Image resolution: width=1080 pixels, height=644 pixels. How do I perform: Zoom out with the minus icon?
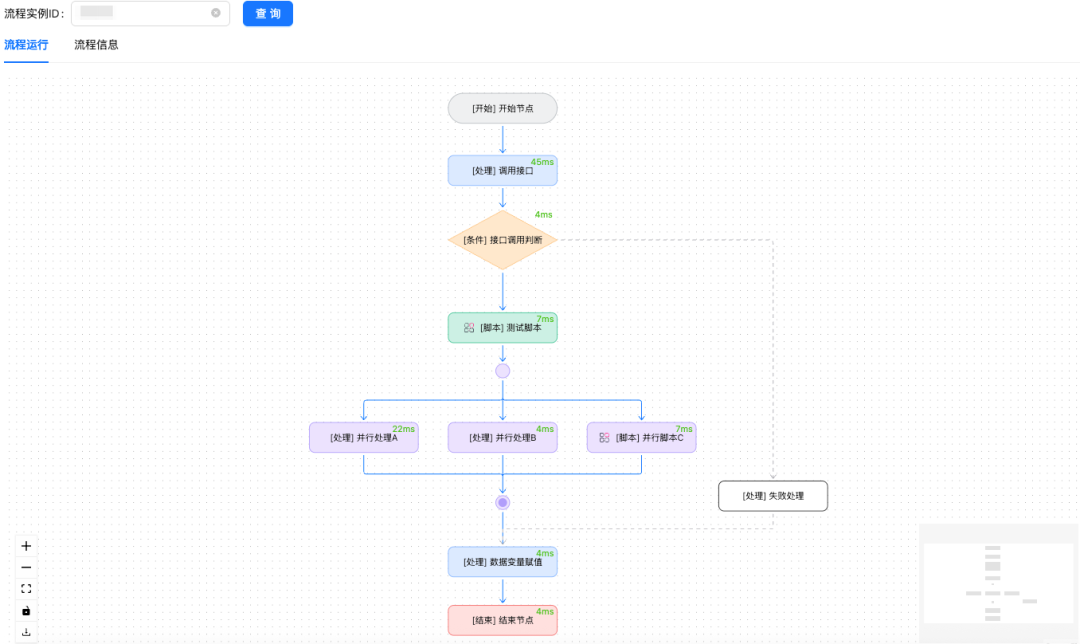(26, 568)
